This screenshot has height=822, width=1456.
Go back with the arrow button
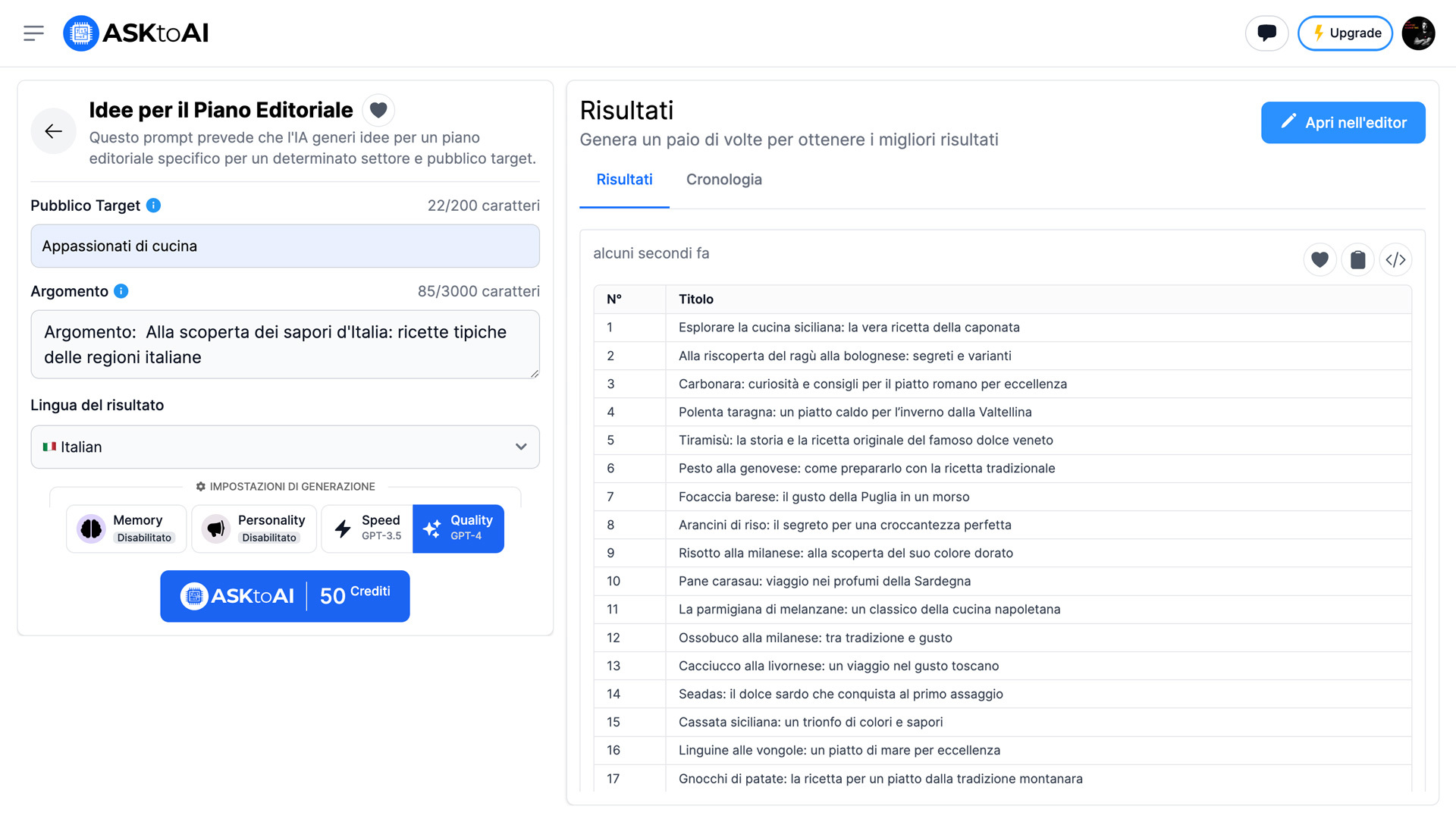click(x=53, y=131)
